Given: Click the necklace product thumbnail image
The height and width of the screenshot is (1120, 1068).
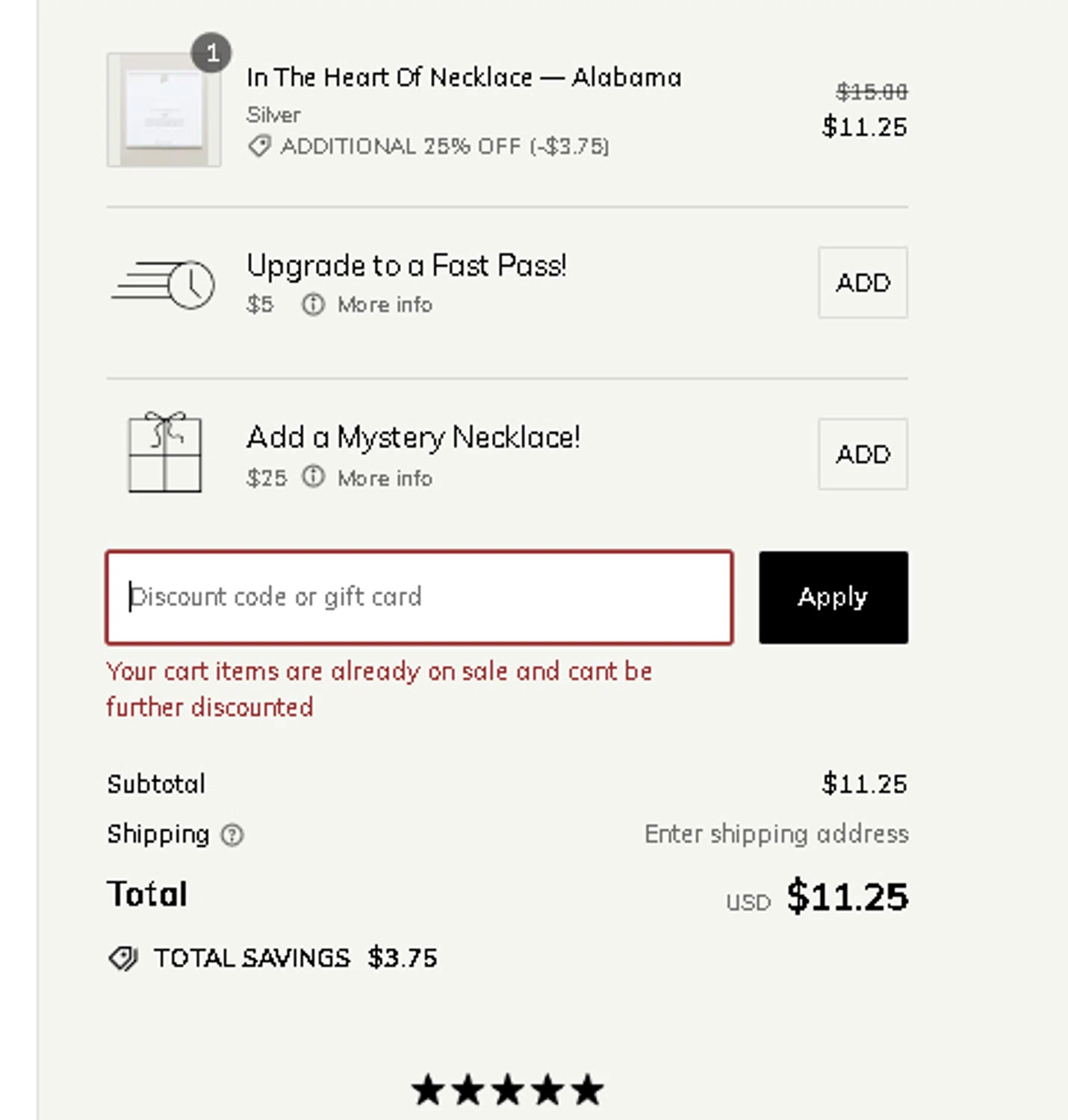Looking at the screenshot, I should (x=164, y=111).
